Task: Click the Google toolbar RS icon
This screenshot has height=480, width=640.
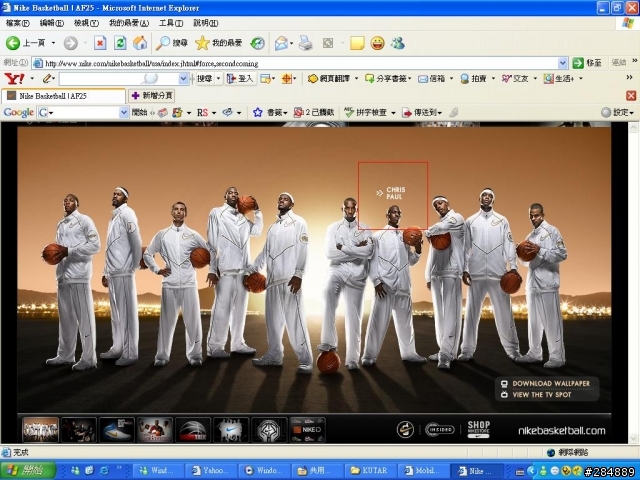Action: (x=202, y=112)
